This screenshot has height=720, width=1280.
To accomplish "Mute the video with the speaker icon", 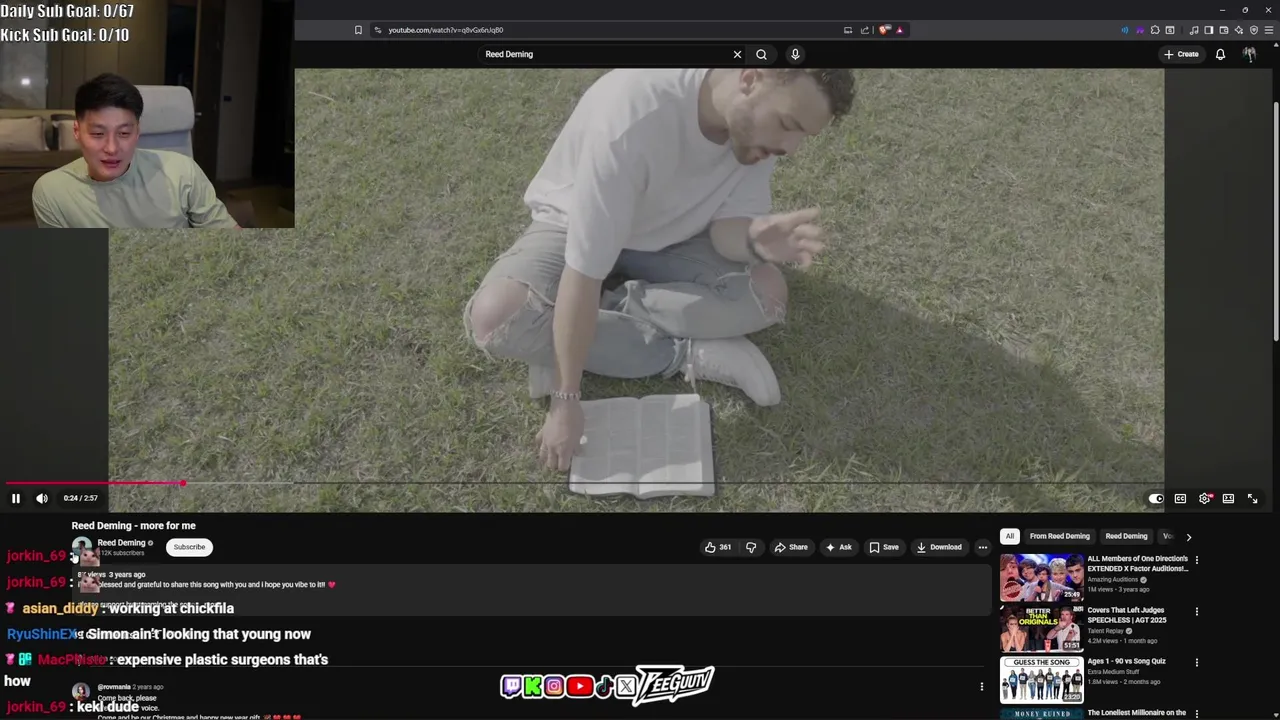I will pyautogui.click(x=42, y=498).
